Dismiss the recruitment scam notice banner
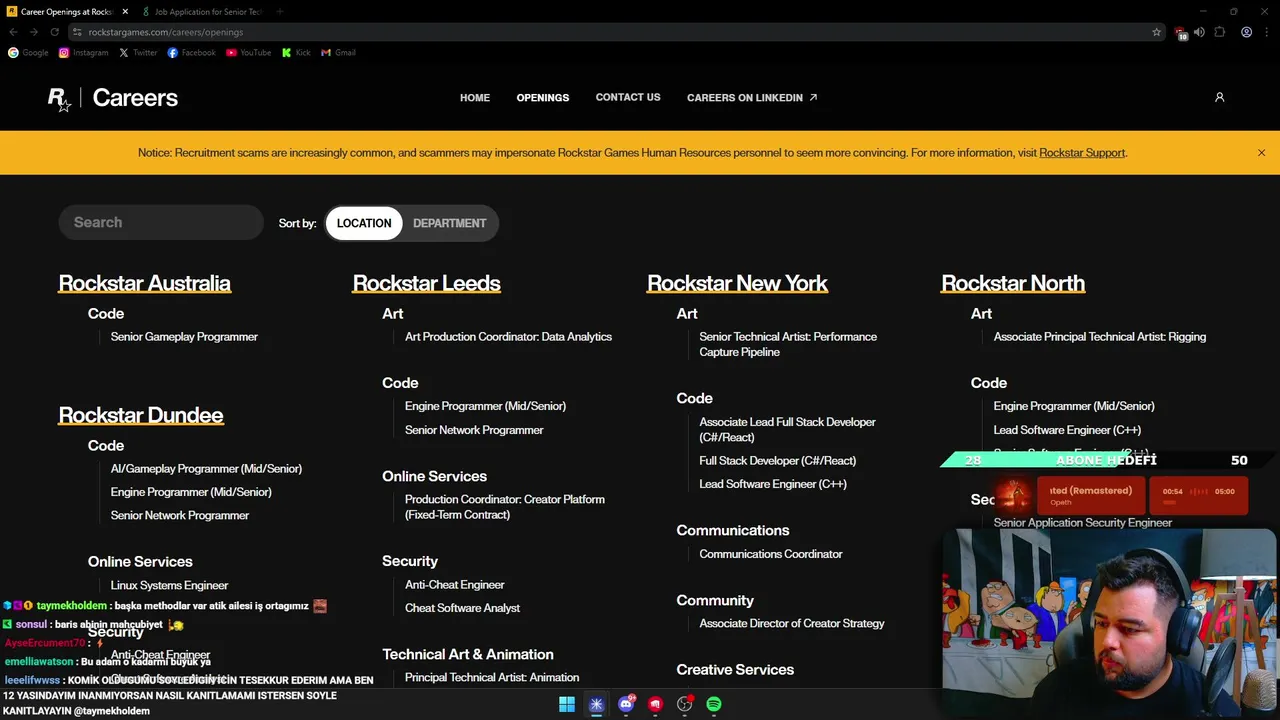 click(1261, 153)
